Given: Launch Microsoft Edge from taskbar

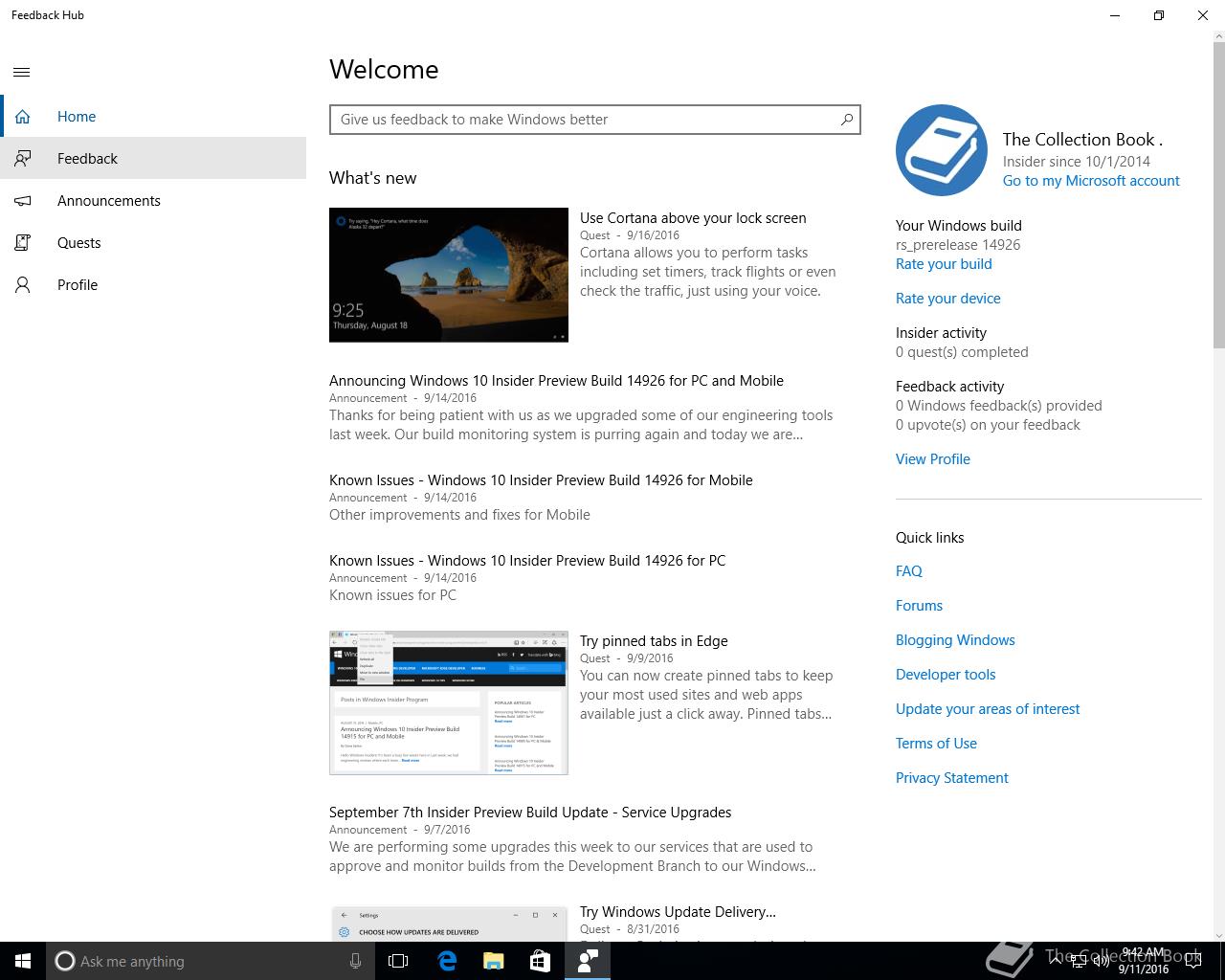Looking at the screenshot, I should (x=447, y=961).
